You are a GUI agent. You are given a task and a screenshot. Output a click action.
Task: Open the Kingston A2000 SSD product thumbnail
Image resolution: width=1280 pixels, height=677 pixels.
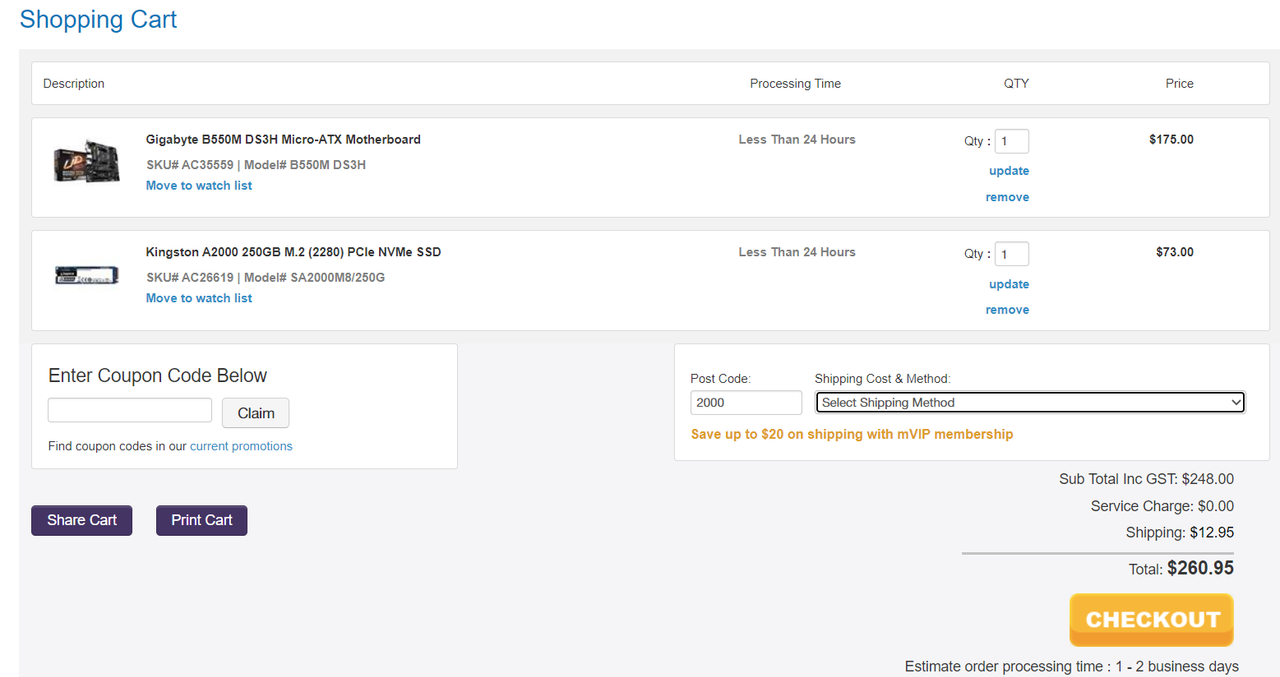click(87, 275)
